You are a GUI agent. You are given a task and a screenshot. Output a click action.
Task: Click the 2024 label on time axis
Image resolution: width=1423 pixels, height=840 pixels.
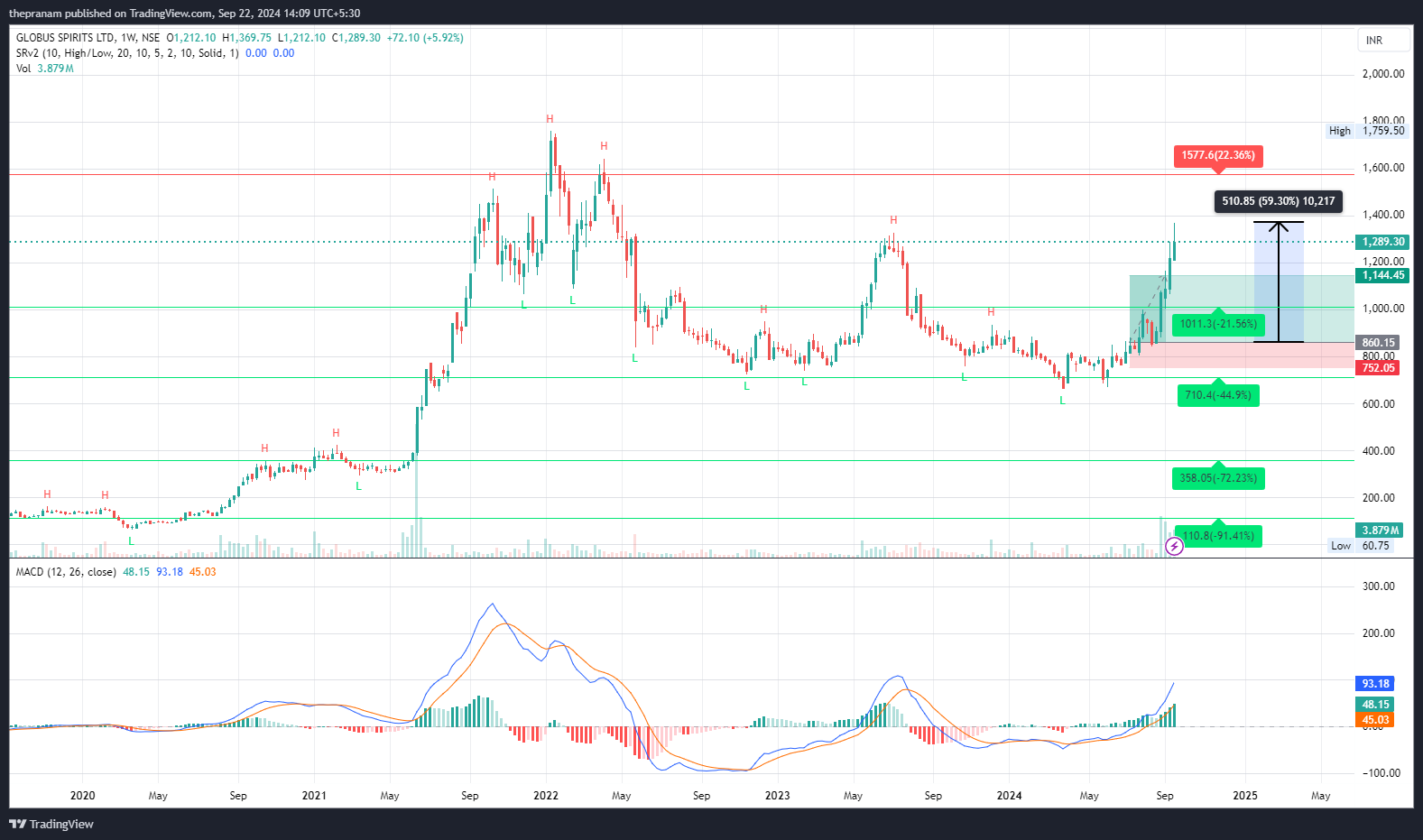[1009, 796]
